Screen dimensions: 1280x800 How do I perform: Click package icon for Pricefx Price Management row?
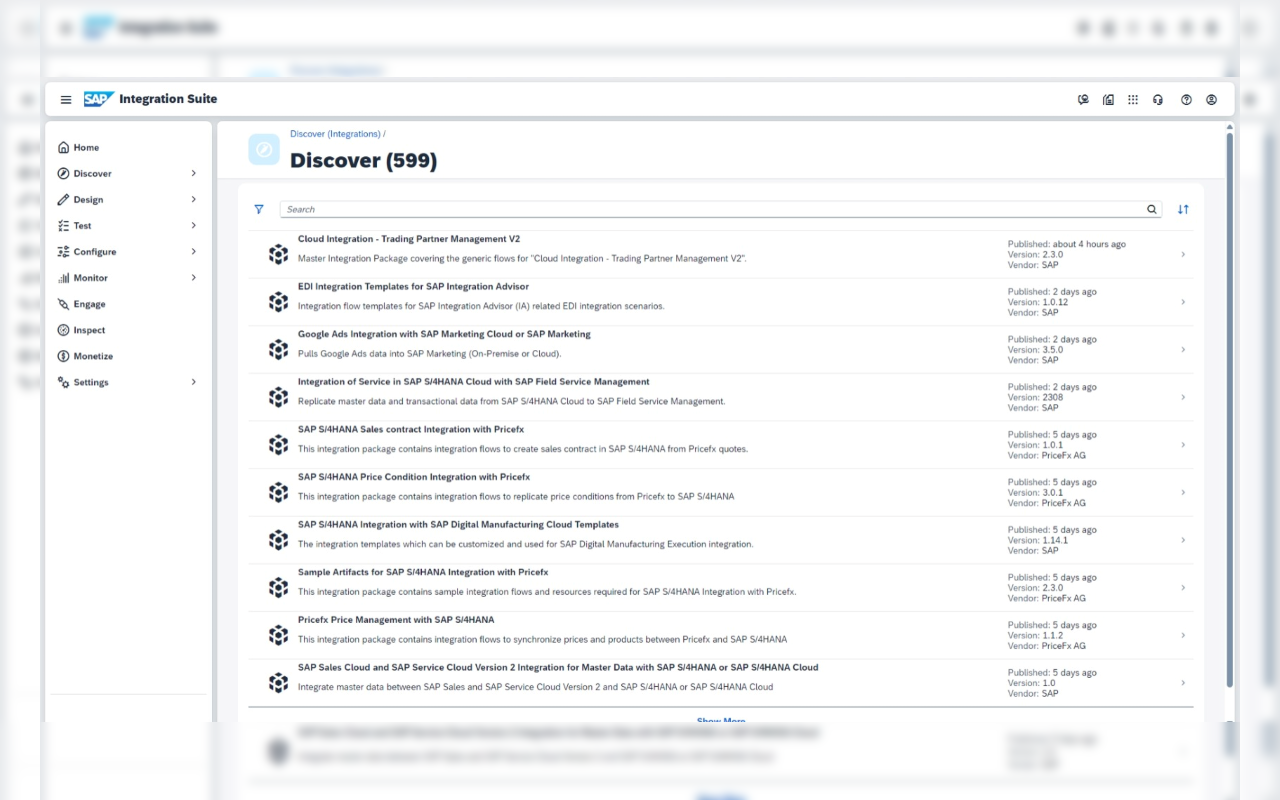278,635
